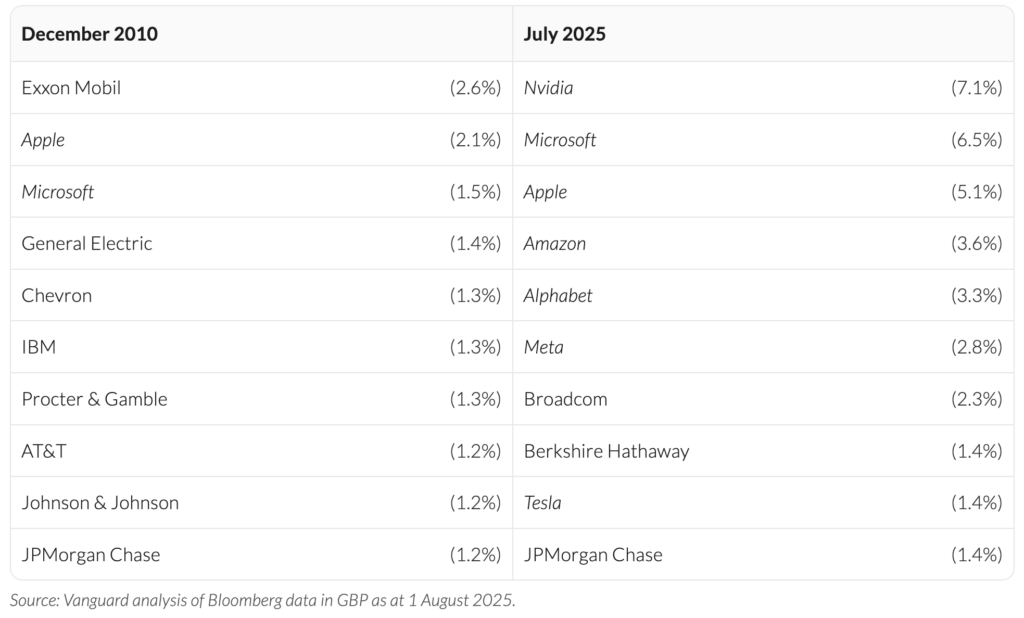The height and width of the screenshot is (618, 1024).
Task: Select the IBM table cell
Action: pyautogui.click(x=38, y=347)
